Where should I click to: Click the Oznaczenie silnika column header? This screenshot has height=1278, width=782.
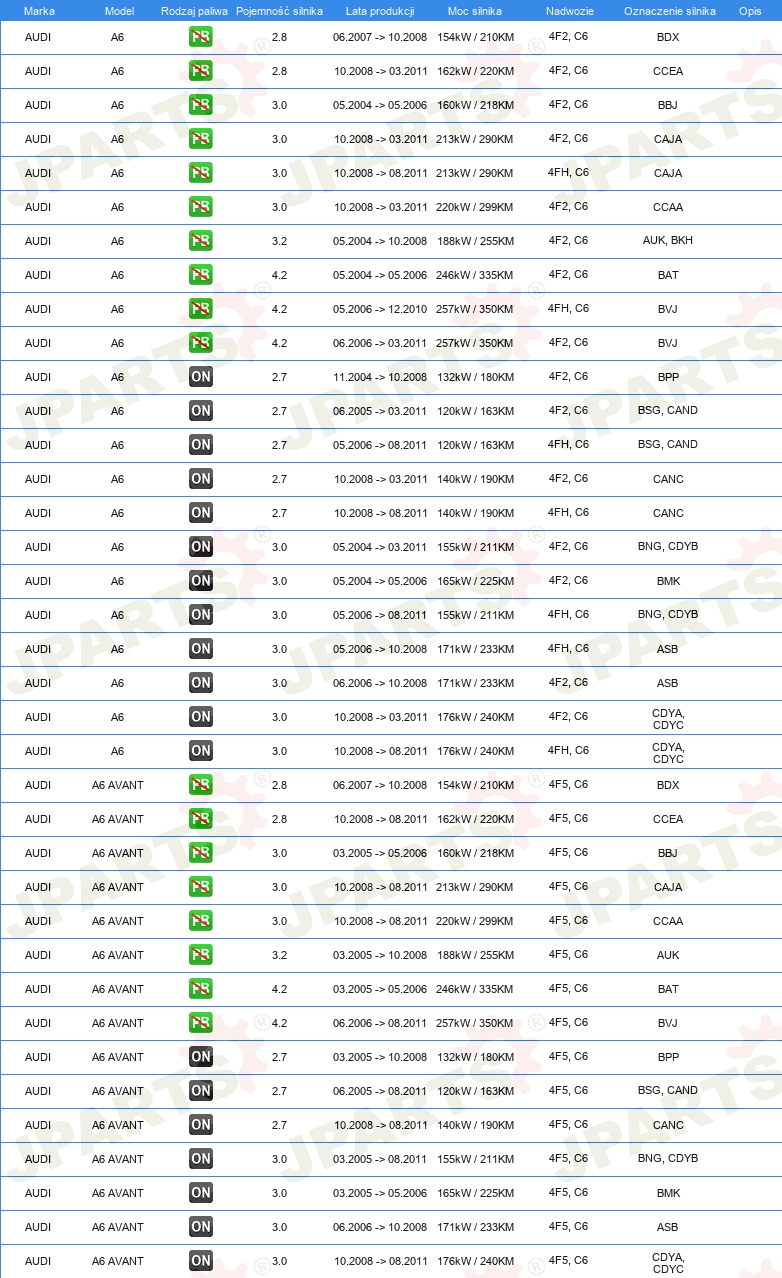tap(670, 11)
